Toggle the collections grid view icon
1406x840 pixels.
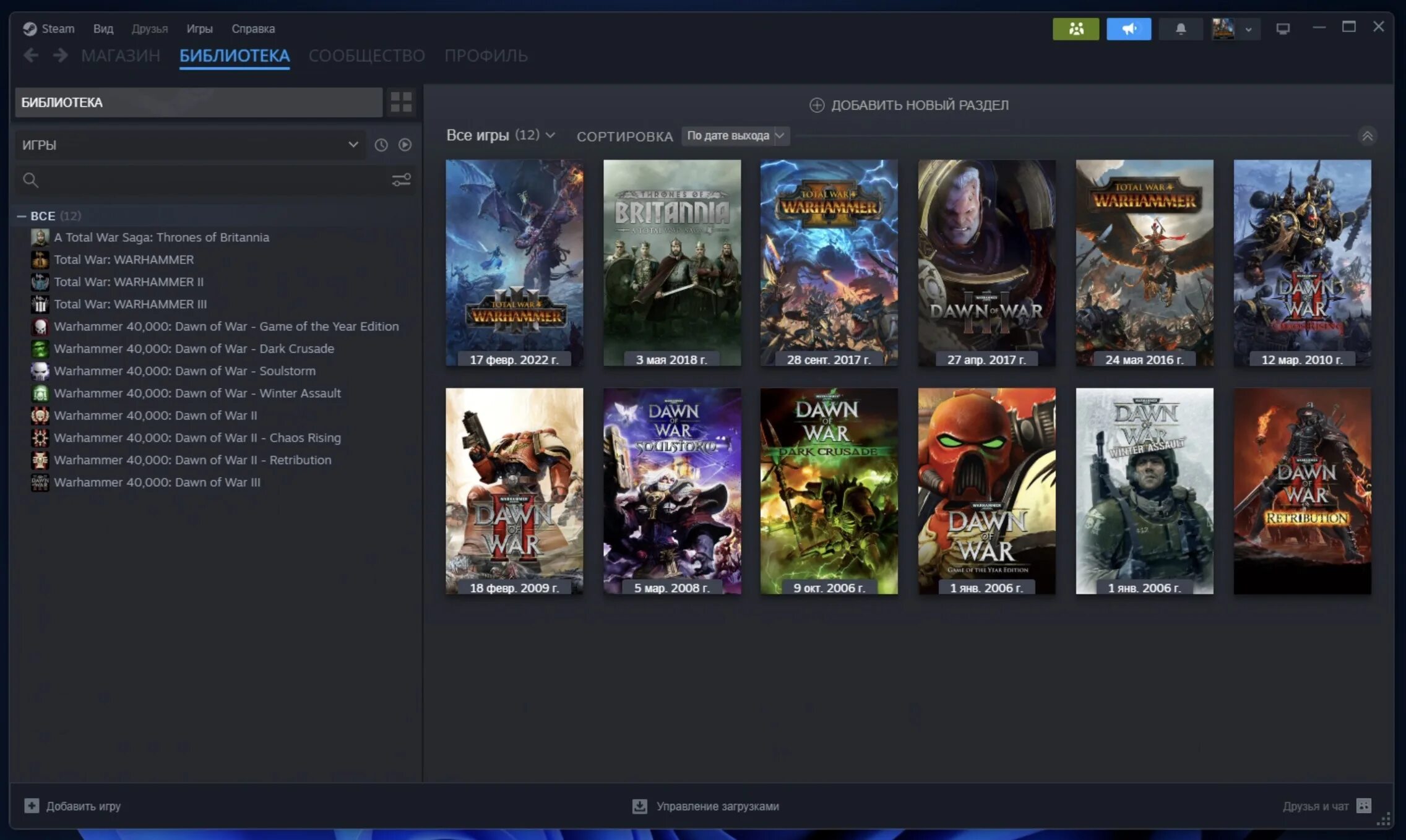[401, 102]
